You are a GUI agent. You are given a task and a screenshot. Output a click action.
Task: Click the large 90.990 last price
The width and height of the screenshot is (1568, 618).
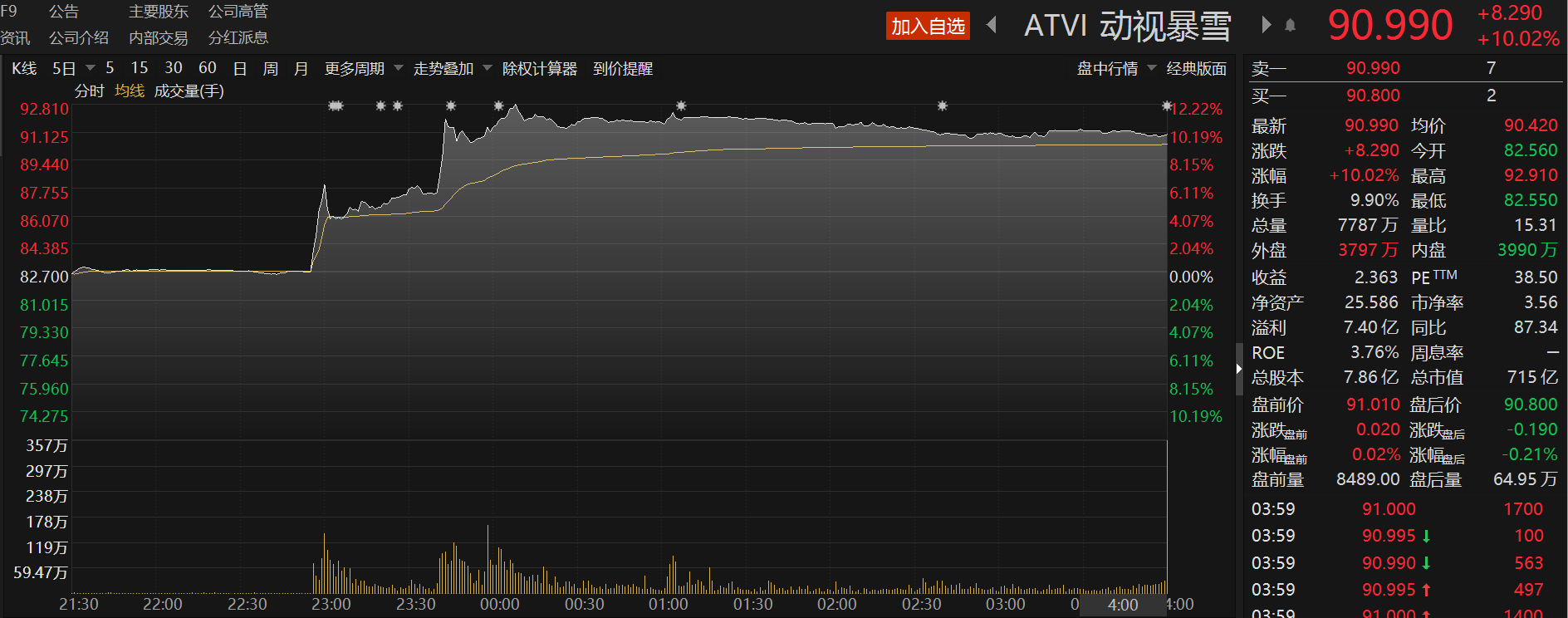(1390, 25)
